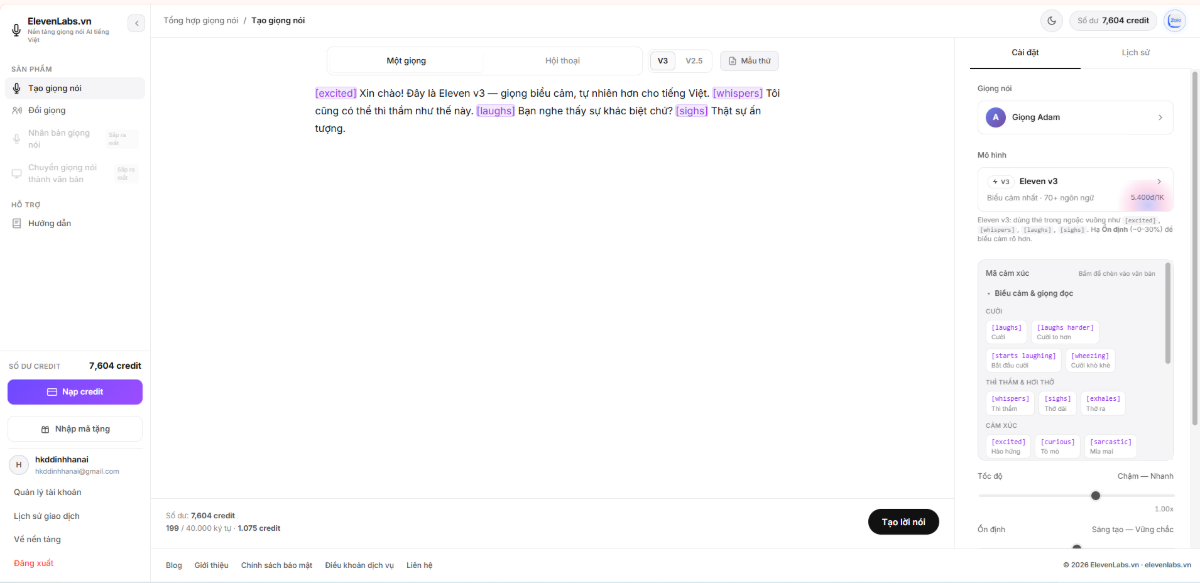Screen dimensions: 1200x583
Task: Click the book icon beside Hướng dẫn
Action: (x=17, y=223)
